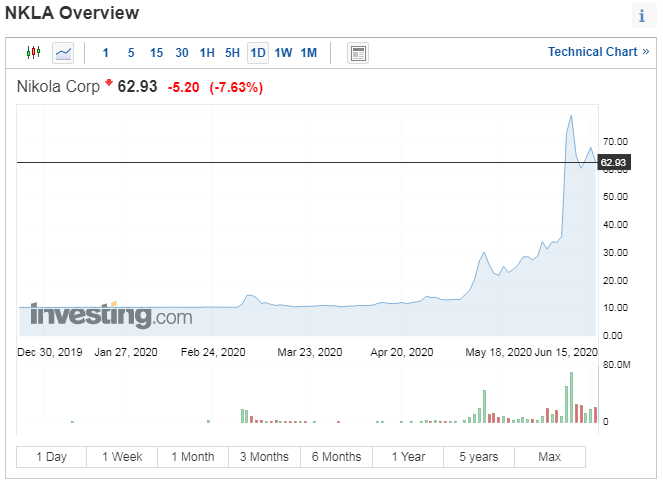Click the 70.00 price axis label
Viewport: 663px width, 490px height.
tap(615, 142)
